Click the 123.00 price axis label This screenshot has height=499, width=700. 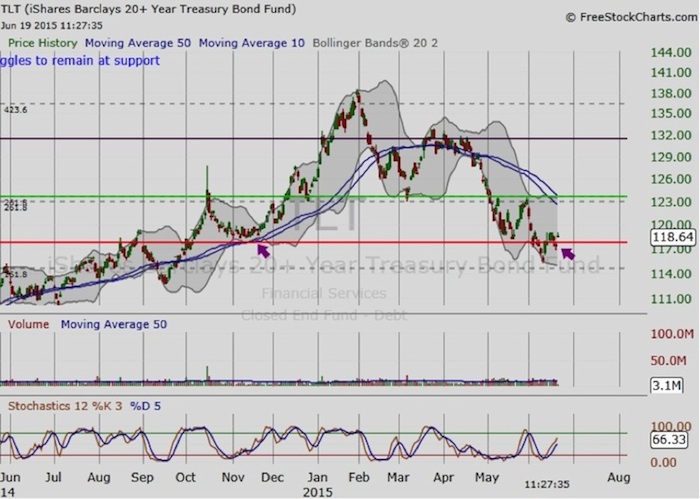671,202
